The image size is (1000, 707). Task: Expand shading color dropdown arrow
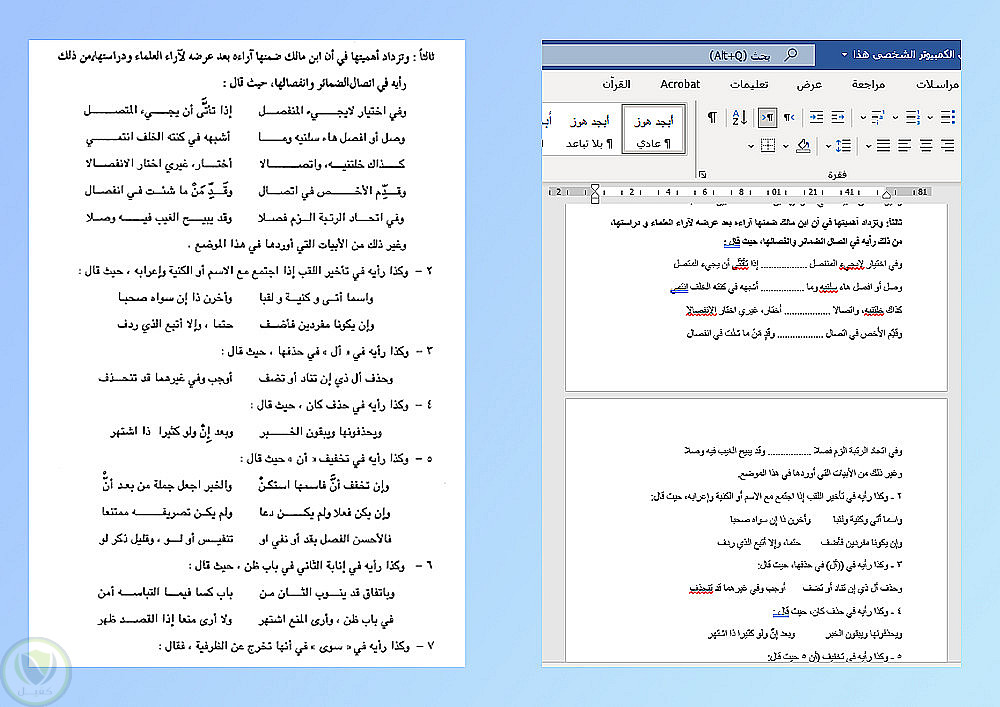(x=786, y=147)
